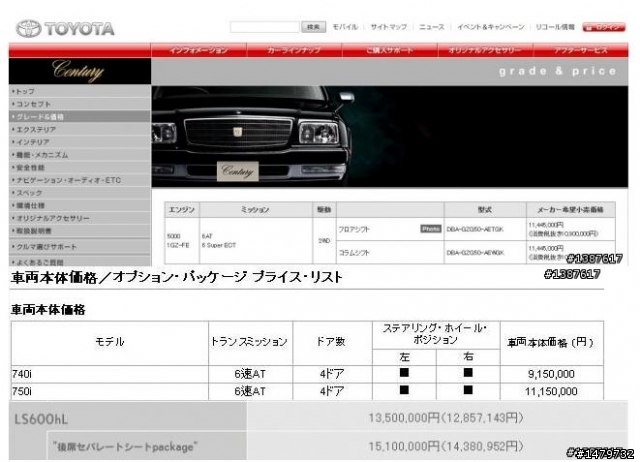This screenshot has width=640, height=462.
Task: Open 機能・メカニズム in the sidebar
Action: coord(80,155)
